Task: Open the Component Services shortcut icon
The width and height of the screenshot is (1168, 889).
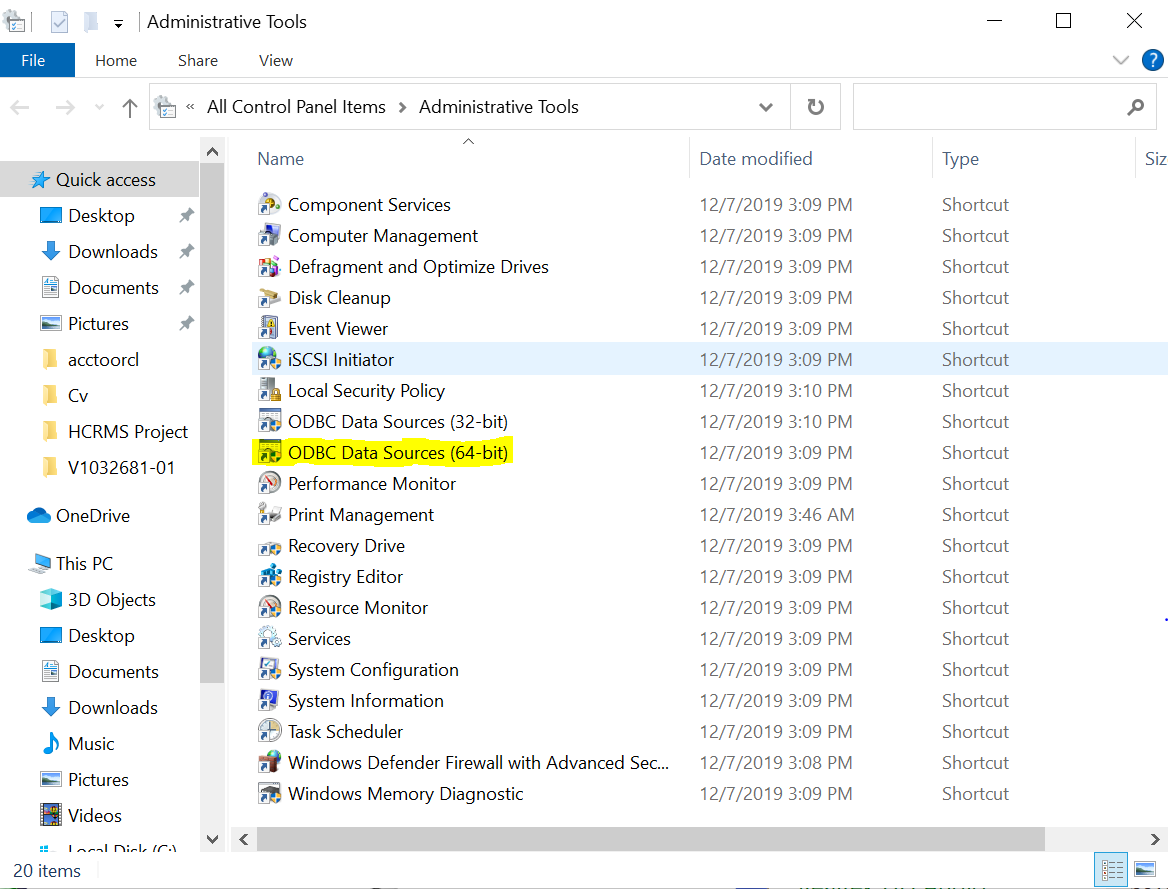Action: 269,205
